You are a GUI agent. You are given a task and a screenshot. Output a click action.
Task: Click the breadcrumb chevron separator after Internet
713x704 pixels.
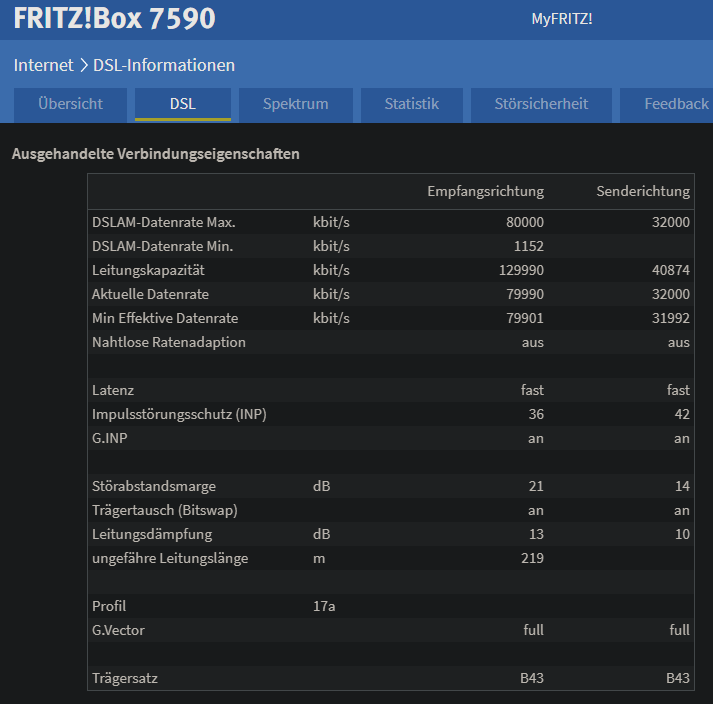84,65
